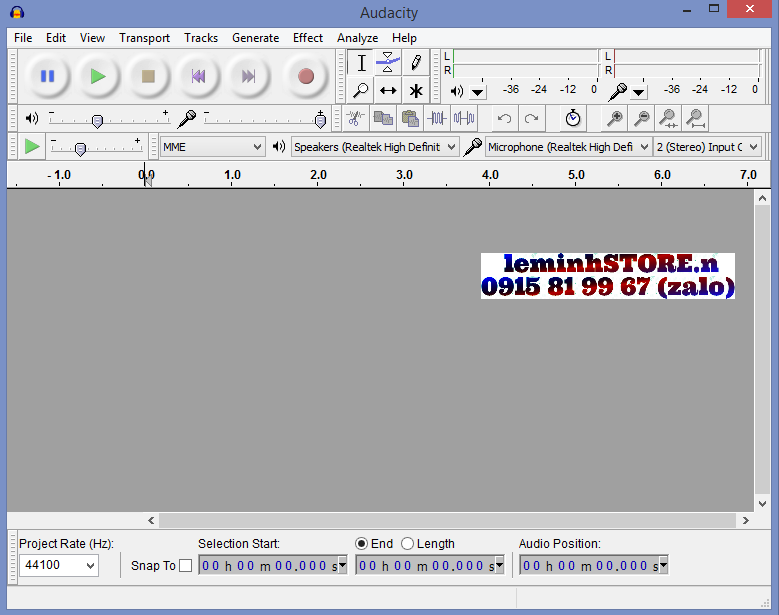
Task: Click the Paste clipboard icon
Action: coord(410,118)
